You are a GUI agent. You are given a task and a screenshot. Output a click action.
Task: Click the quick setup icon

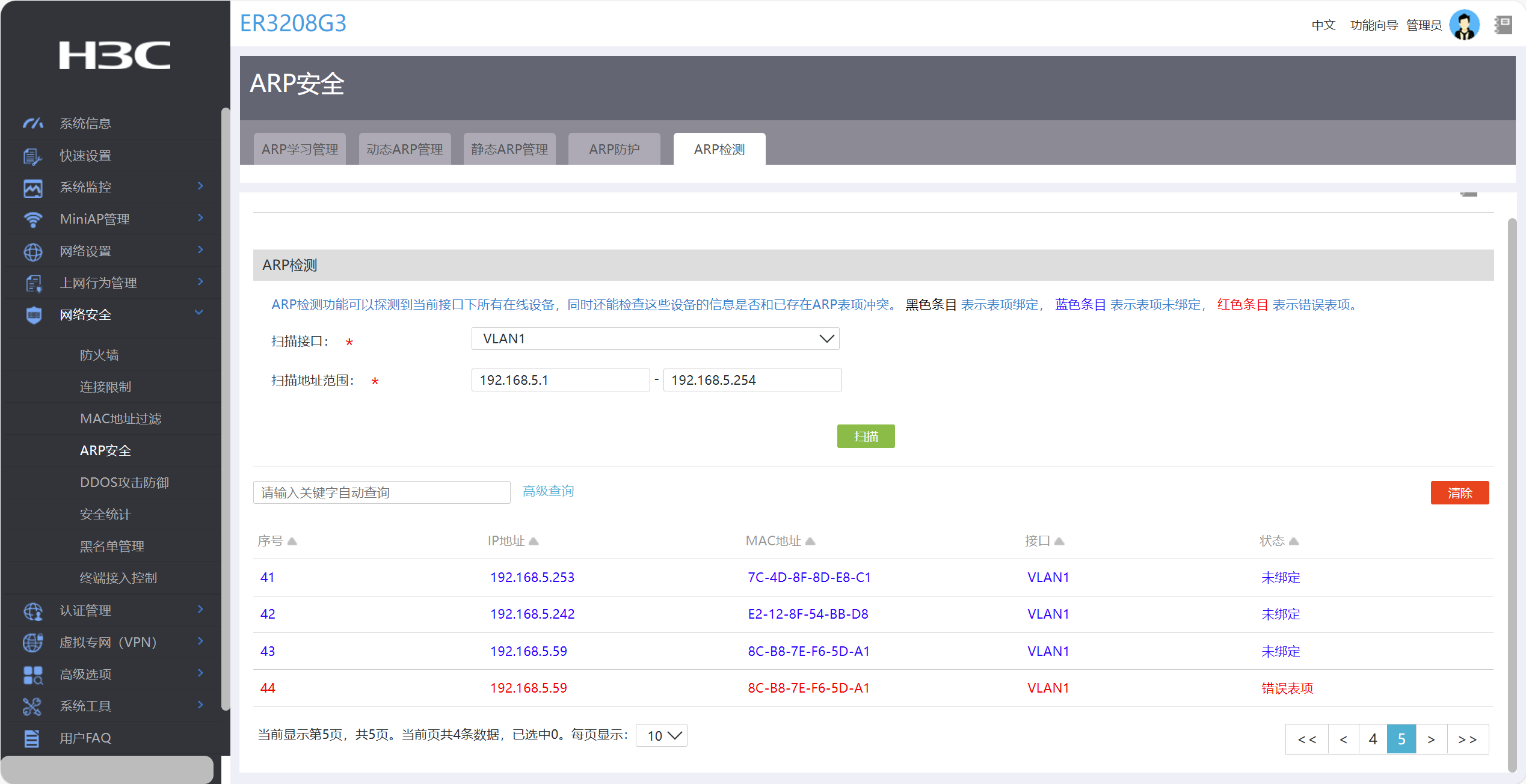[32, 156]
